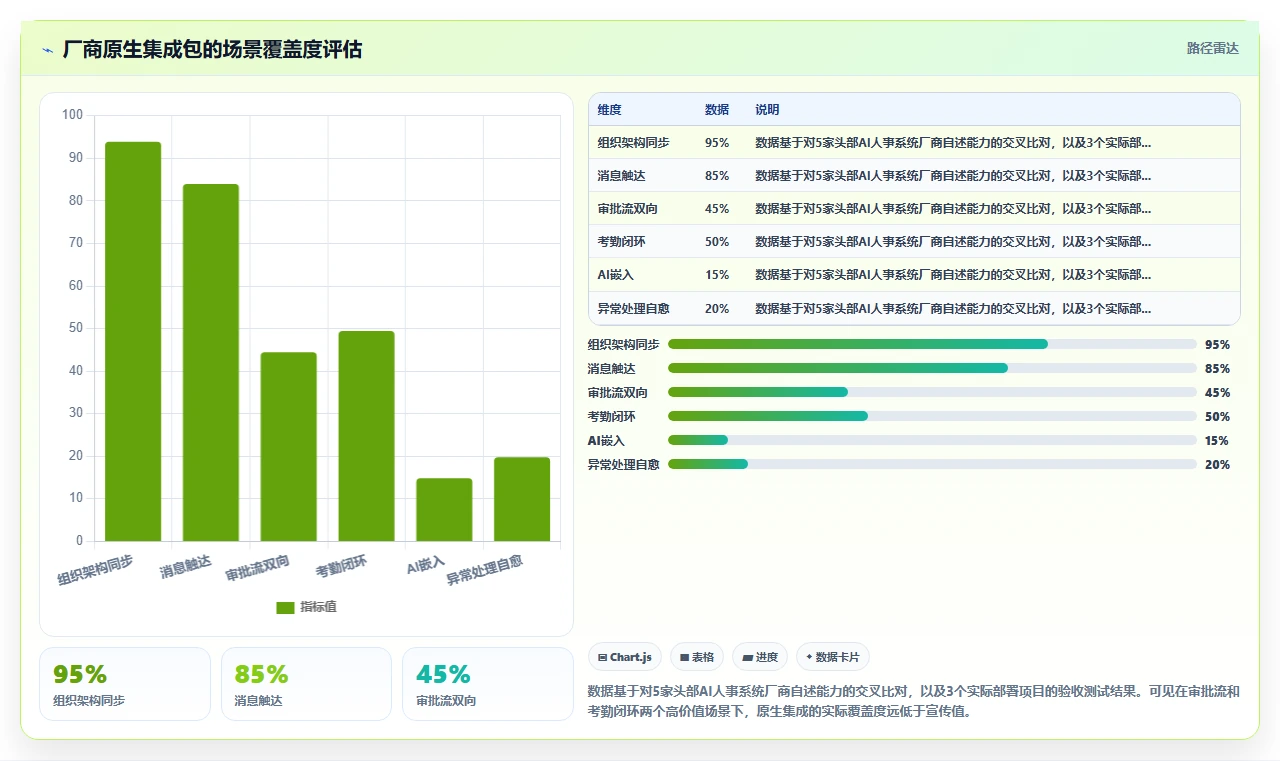Click the 消息触达 bar in chart
1280x761 pixels.
click(x=211, y=363)
